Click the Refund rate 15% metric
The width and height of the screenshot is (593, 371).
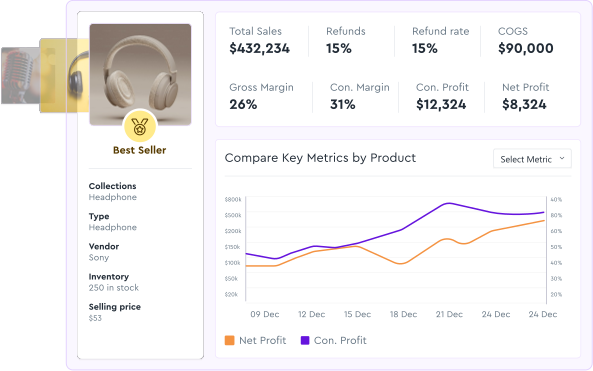pyautogui.click(x=440, y=40)
